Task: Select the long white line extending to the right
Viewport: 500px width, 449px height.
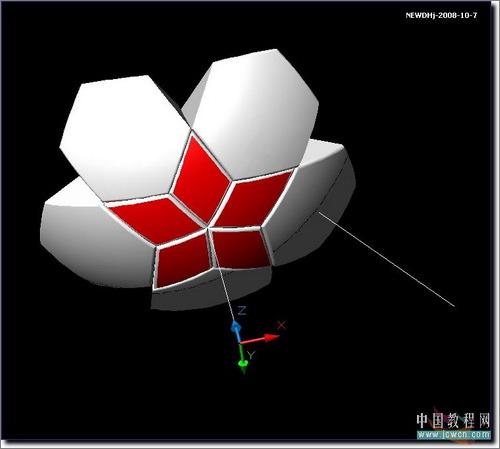Action: click(x=386, y=259)
